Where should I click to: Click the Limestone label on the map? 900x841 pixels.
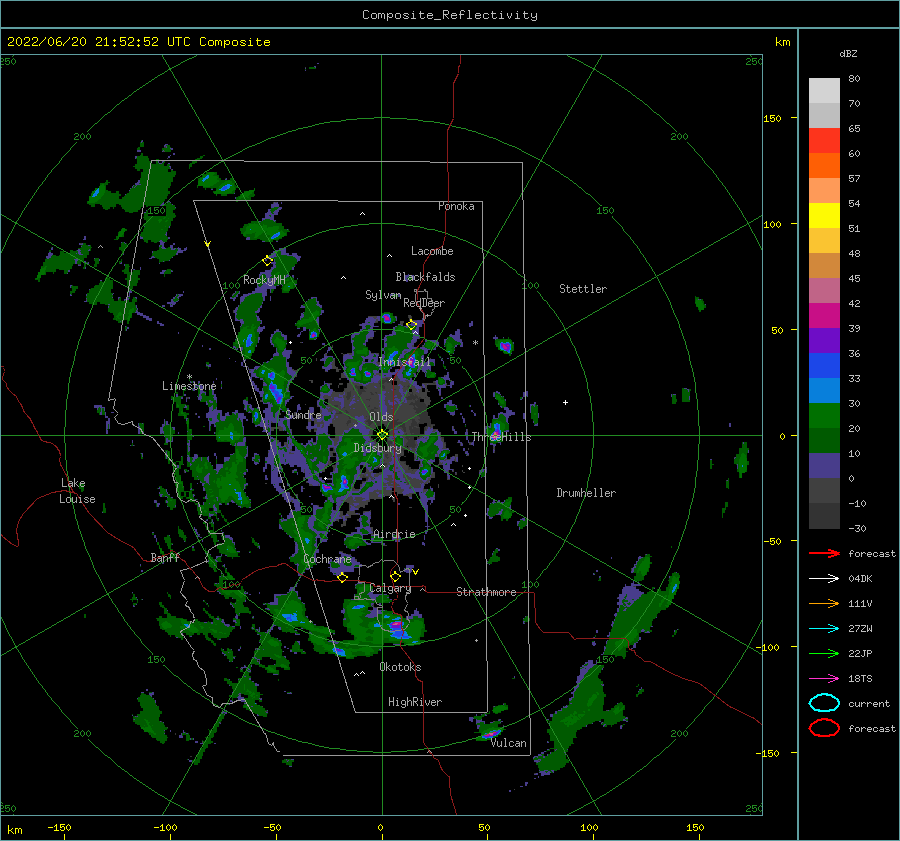[x=189, y=386]
